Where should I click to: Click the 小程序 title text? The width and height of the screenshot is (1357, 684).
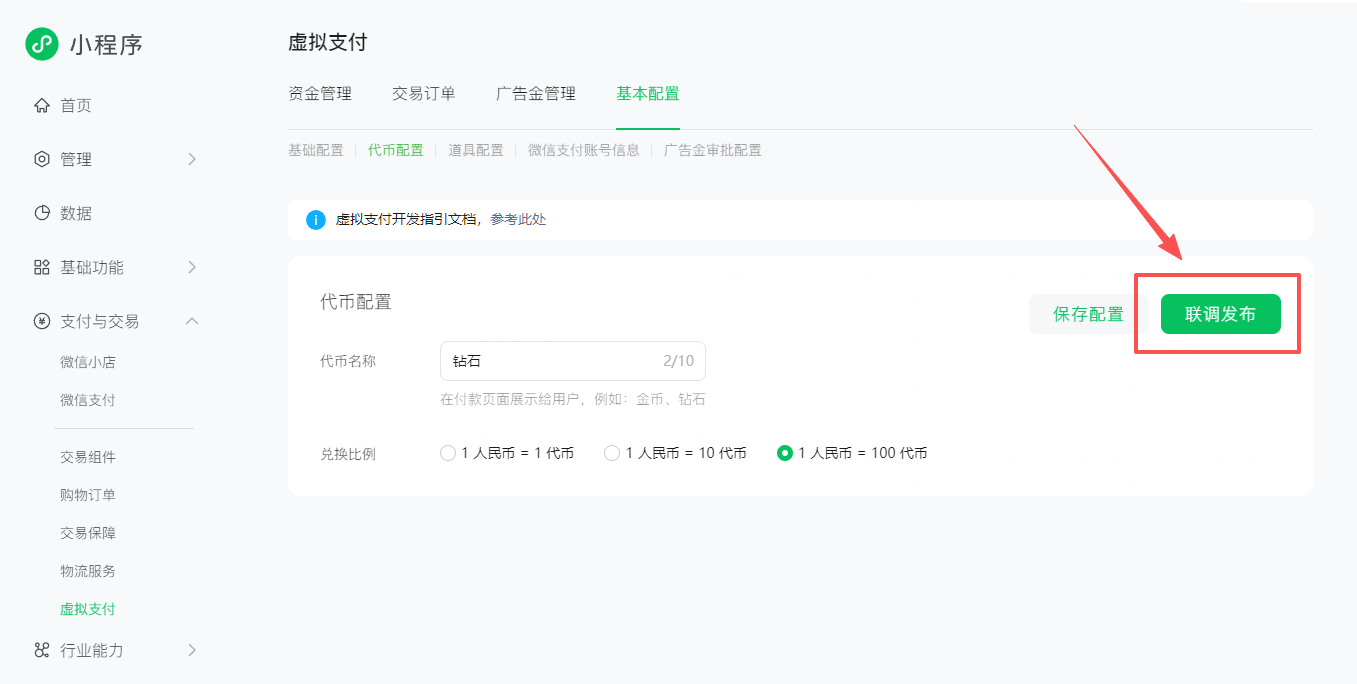click(x=106, y=45)
